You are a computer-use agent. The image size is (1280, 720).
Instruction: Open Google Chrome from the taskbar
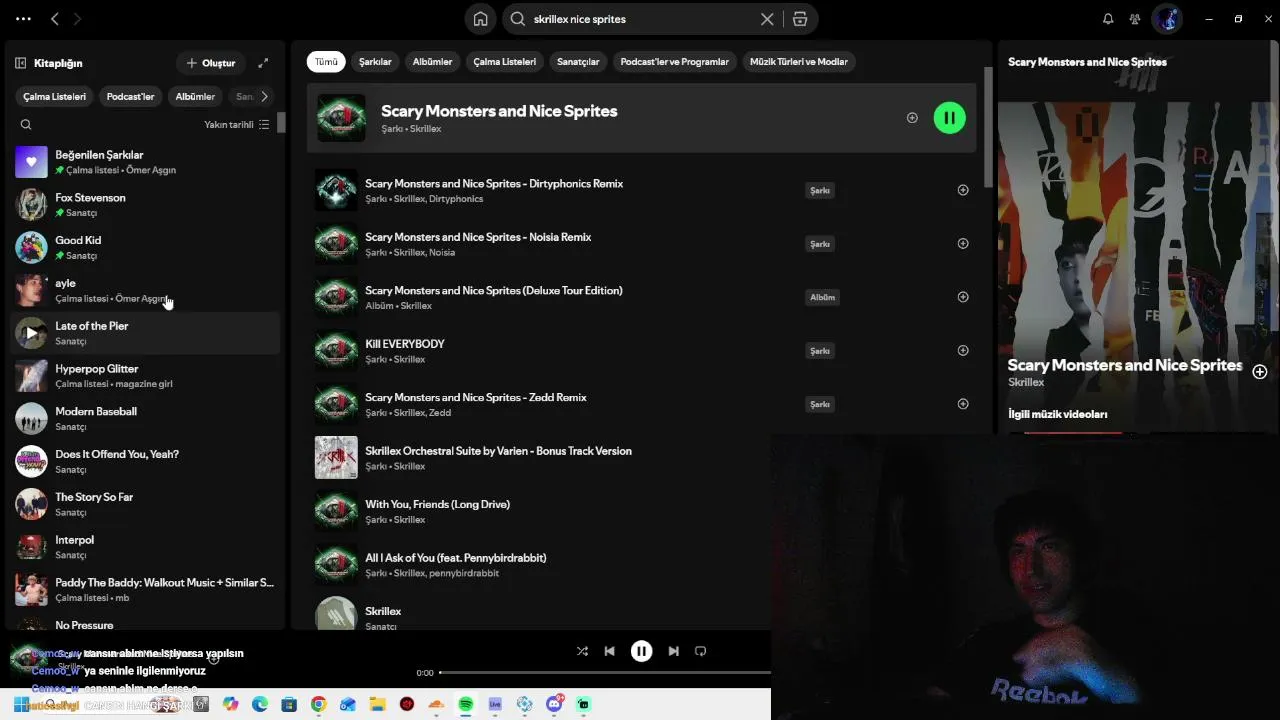(318, 704)
